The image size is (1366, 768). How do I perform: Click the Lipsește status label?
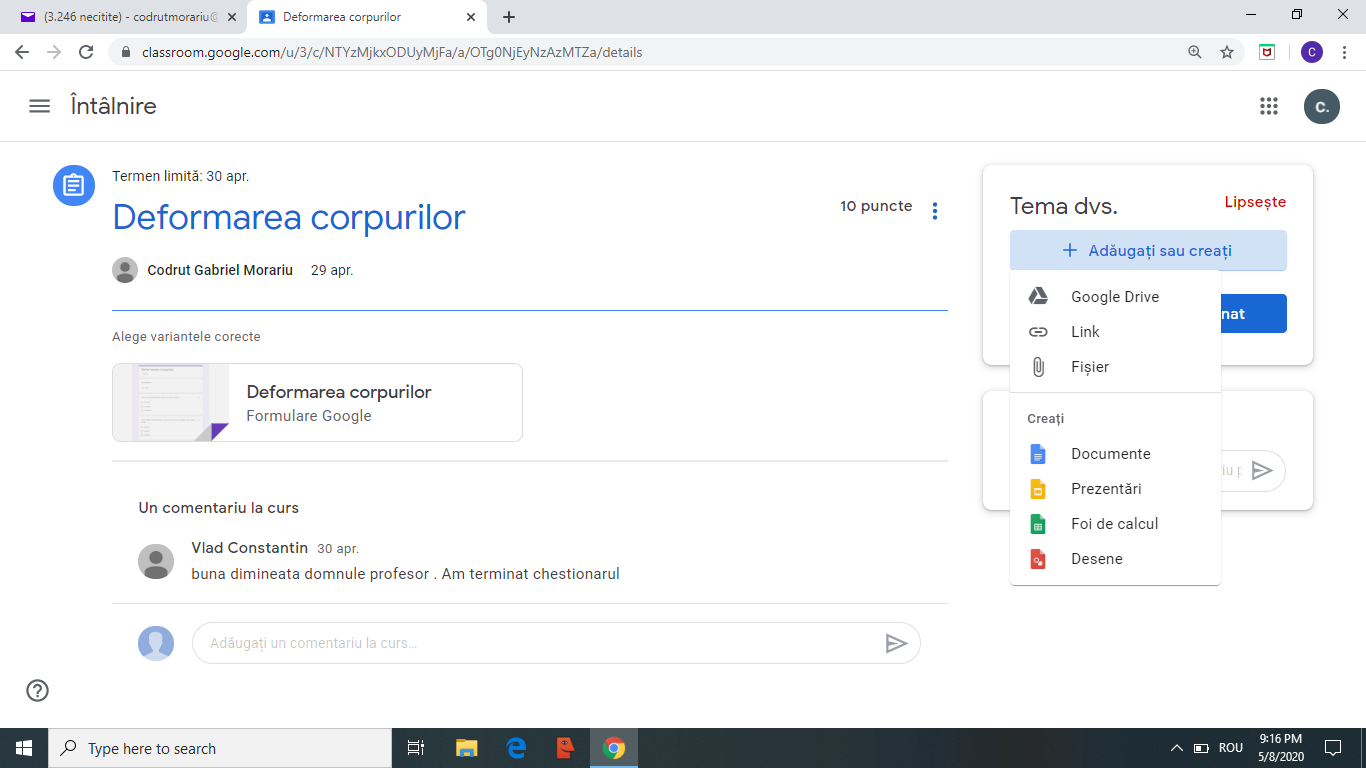pos(1255,202)
